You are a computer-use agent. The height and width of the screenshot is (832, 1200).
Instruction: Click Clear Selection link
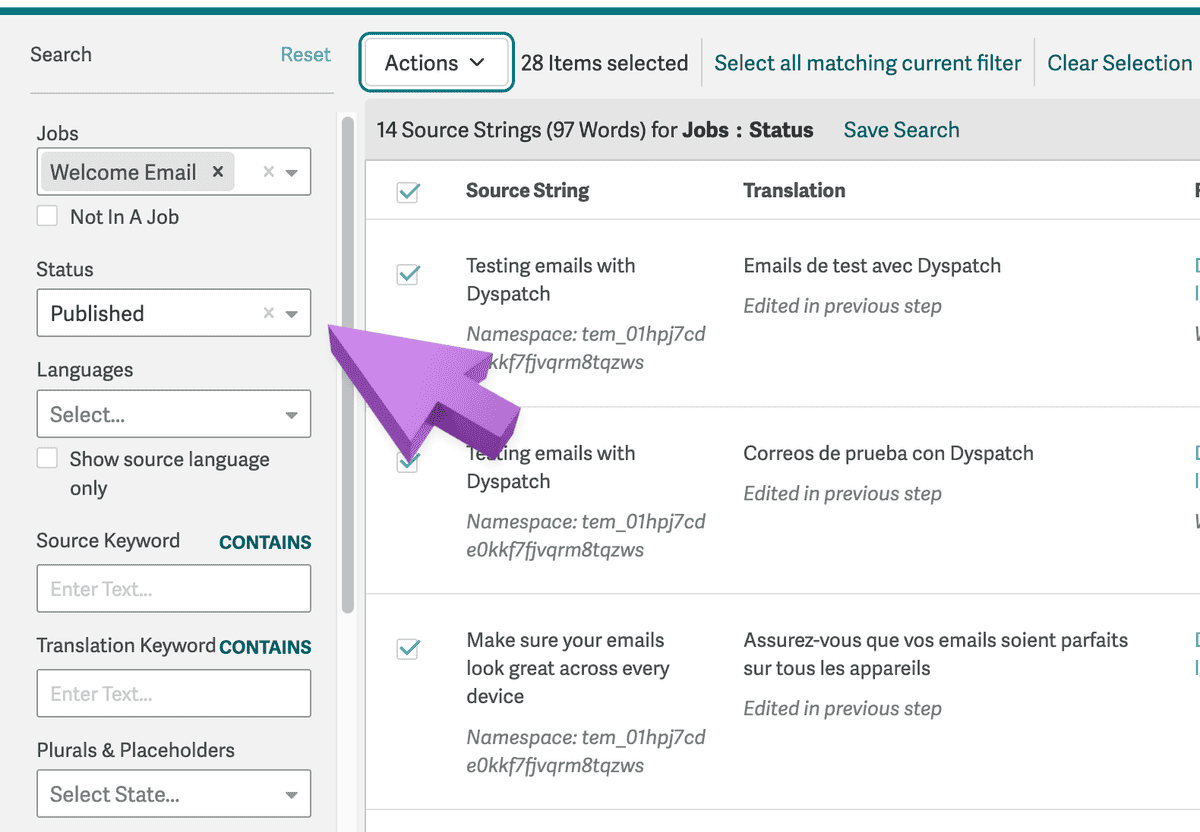(x=1119, y=63)
